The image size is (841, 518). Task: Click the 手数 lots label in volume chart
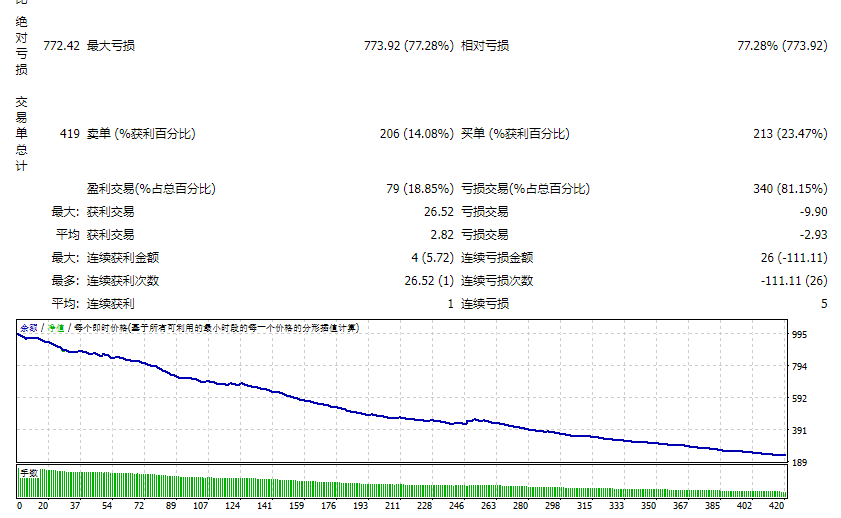29,473
